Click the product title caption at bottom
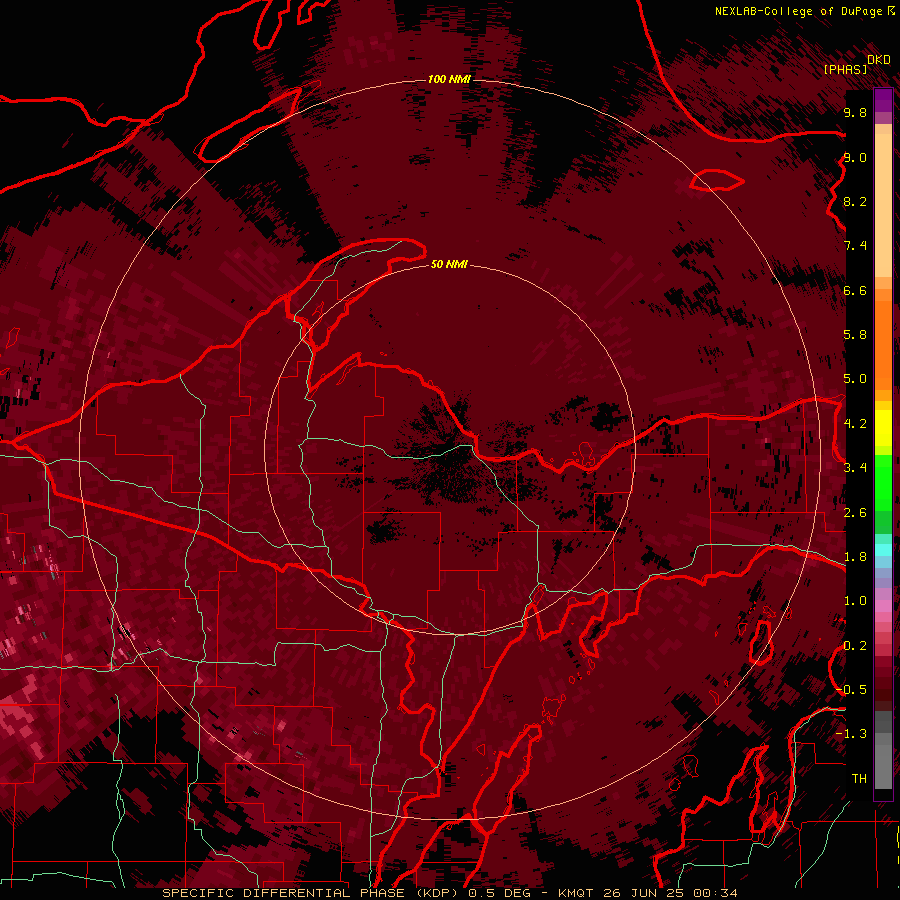The height and width of the screenshot is (900, 900). tap(449, 893)
